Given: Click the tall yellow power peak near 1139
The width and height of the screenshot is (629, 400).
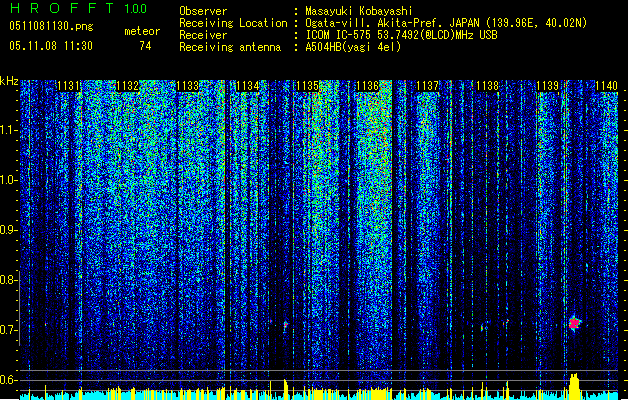Looking at the screenshot, I should (574, 386).
